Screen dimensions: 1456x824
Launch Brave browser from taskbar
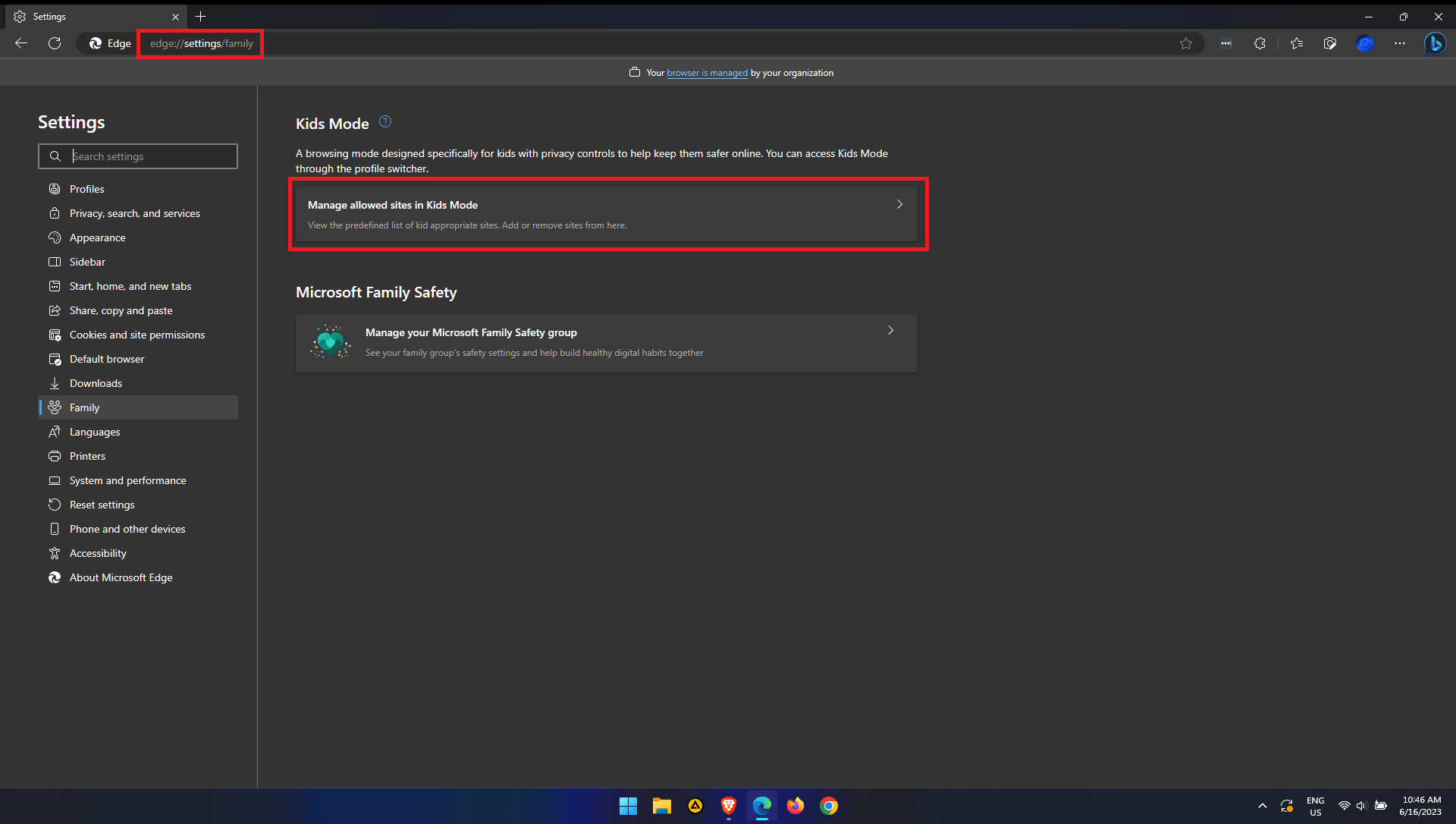click(x=728, y=806)
